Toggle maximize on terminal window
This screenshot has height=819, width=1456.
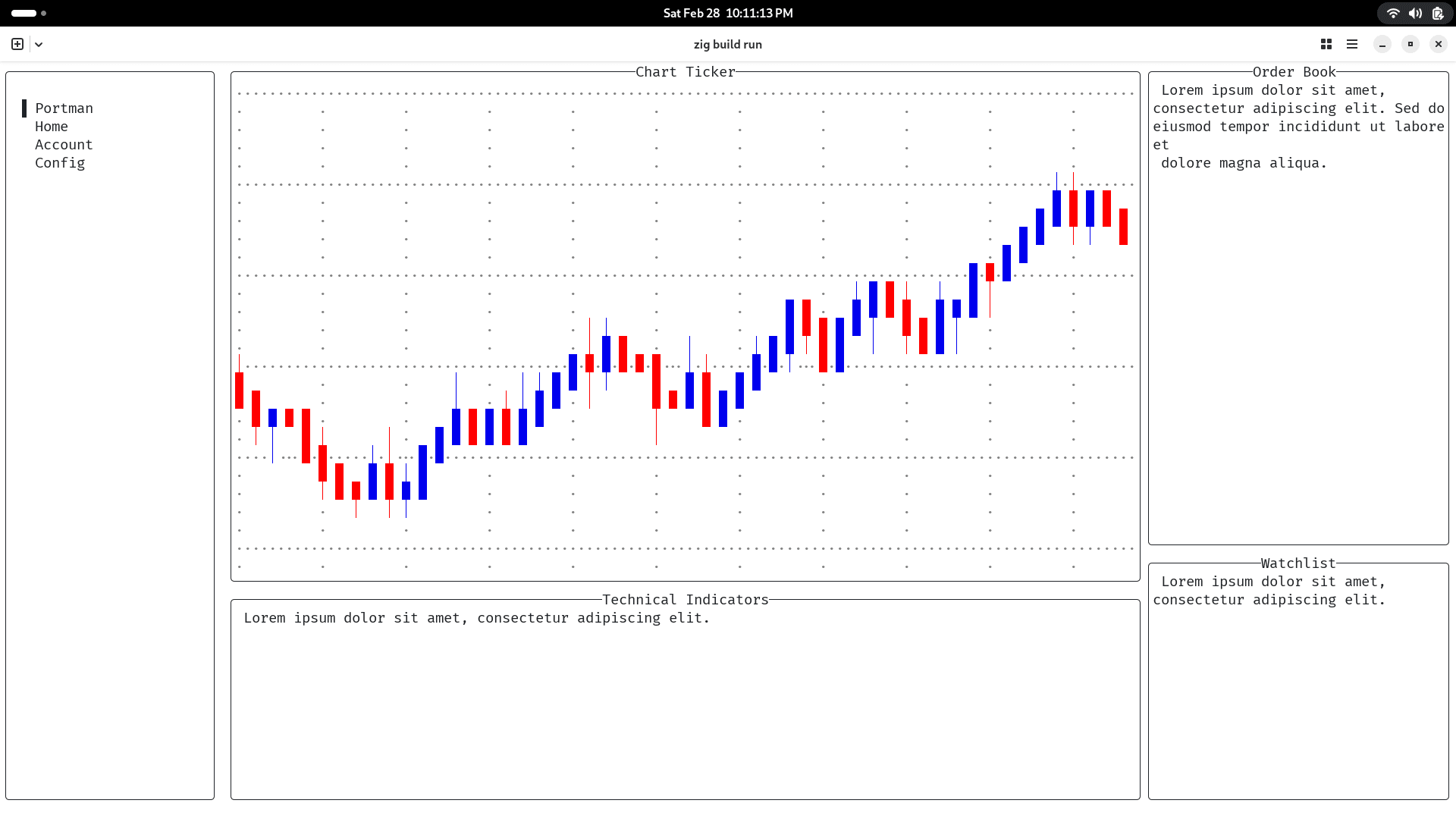coord(1410,44)
